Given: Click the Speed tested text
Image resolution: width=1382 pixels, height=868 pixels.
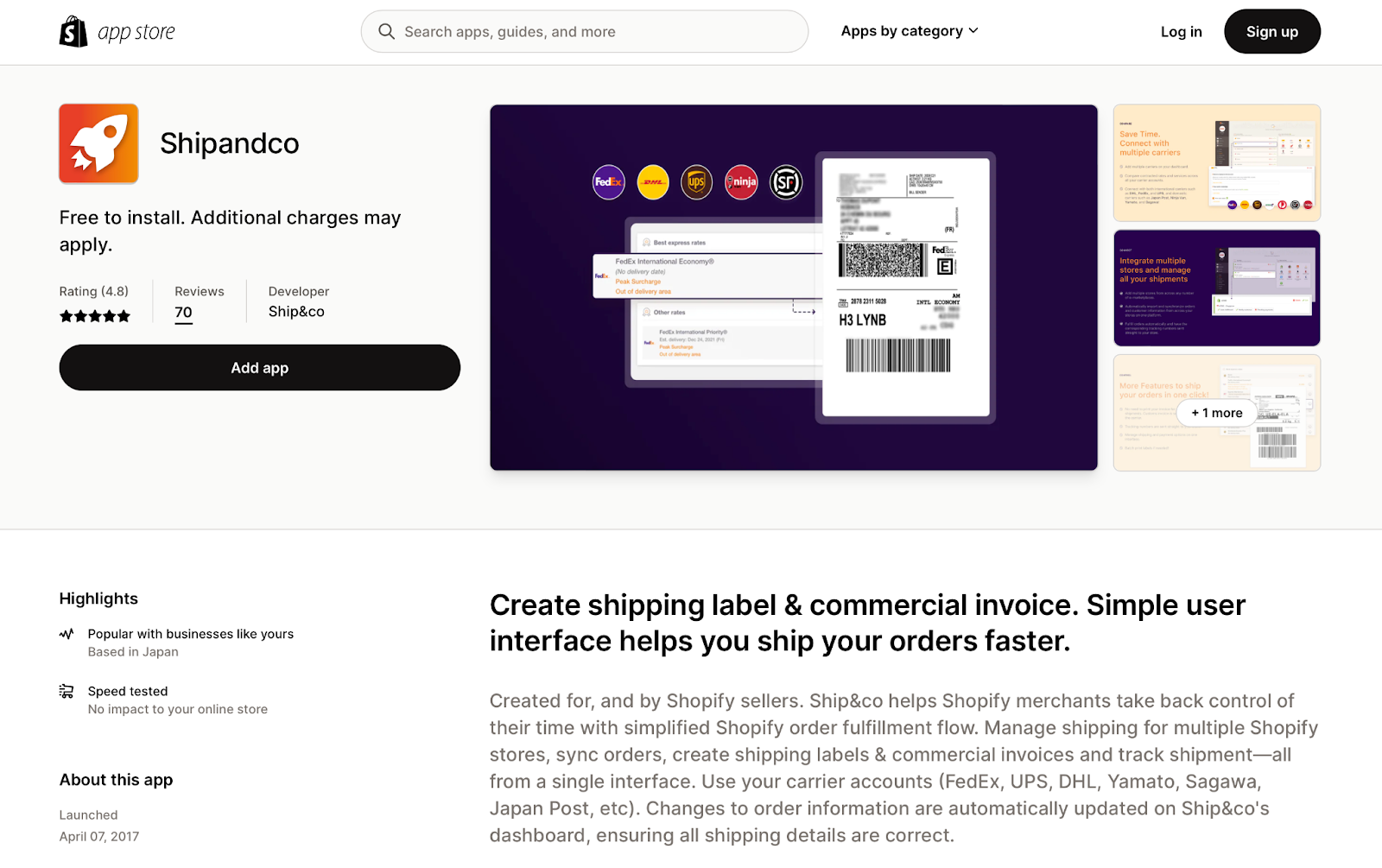Looking at the screenshot, I should [x=128, y=691].
